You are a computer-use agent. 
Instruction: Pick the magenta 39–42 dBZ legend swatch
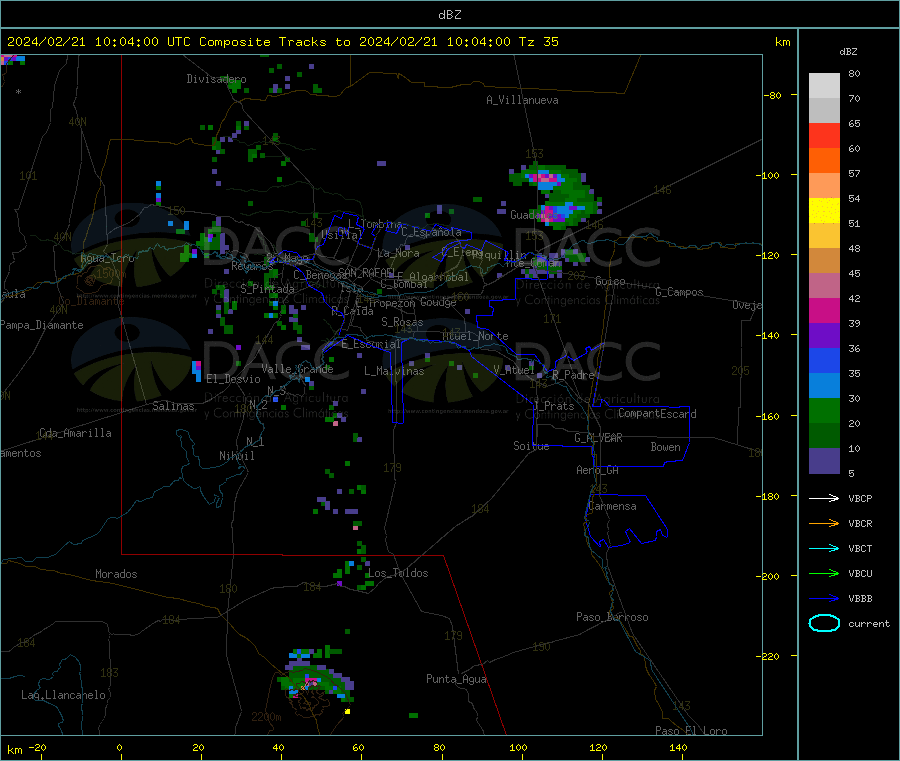[824, 310]
